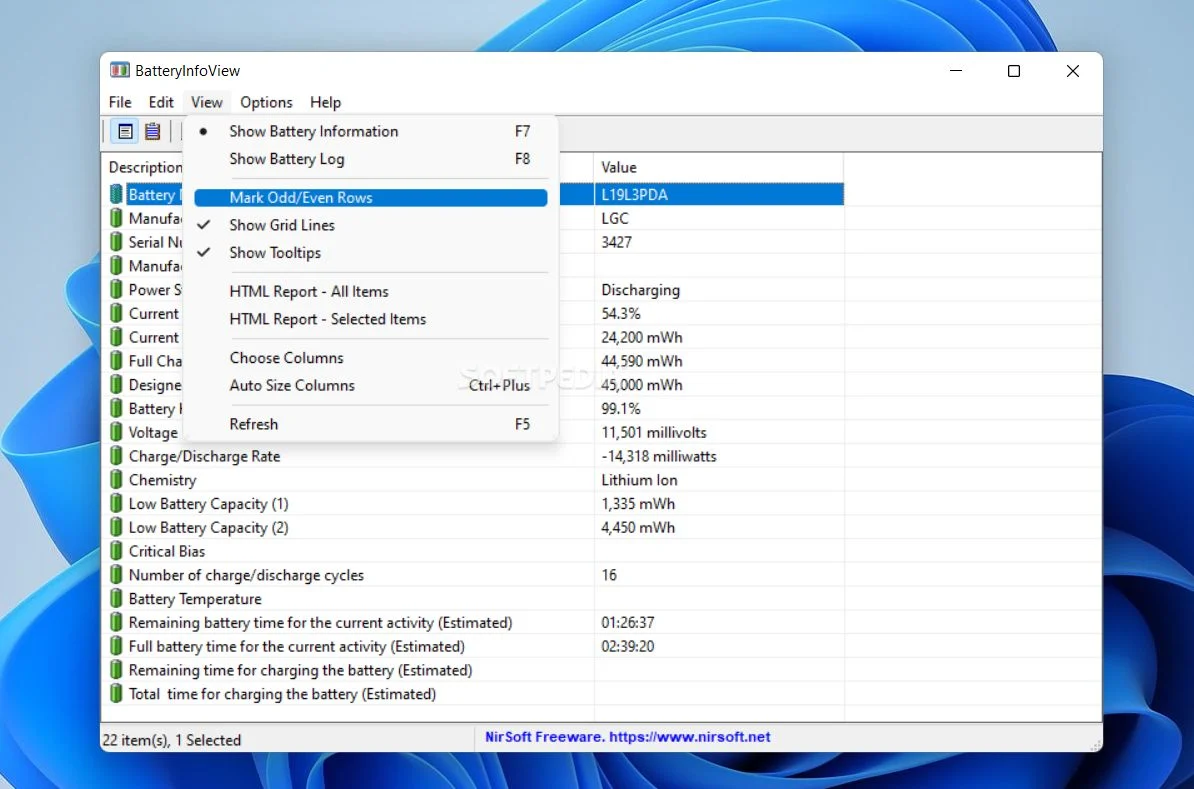Click the BatteryInfoView app icon in title bar
The width and height of the screenshot is (1194, 789).
pos(120,71)
